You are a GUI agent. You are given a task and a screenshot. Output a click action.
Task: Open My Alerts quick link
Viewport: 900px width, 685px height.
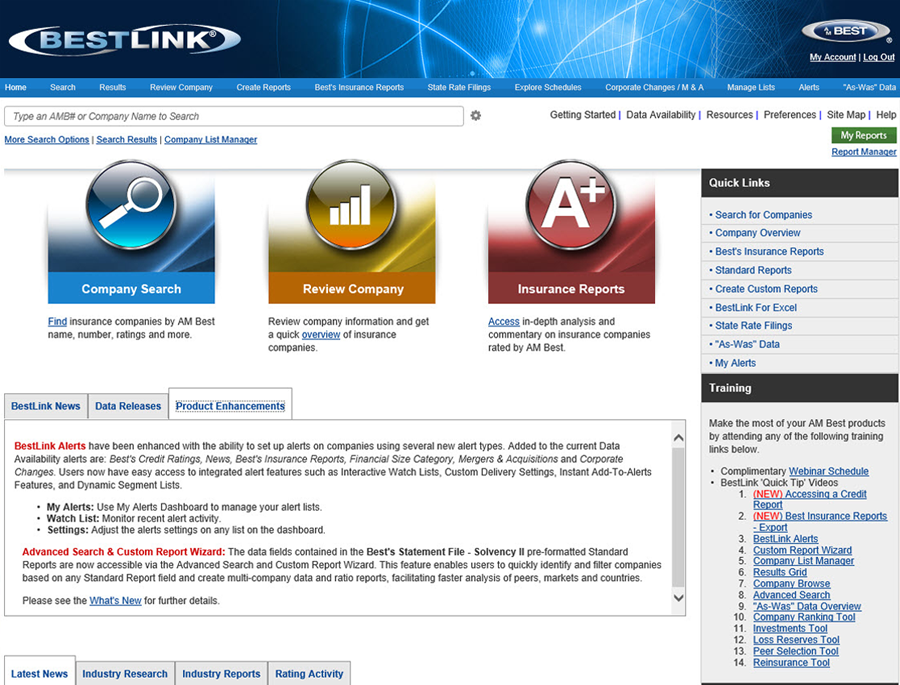[735, 363]
